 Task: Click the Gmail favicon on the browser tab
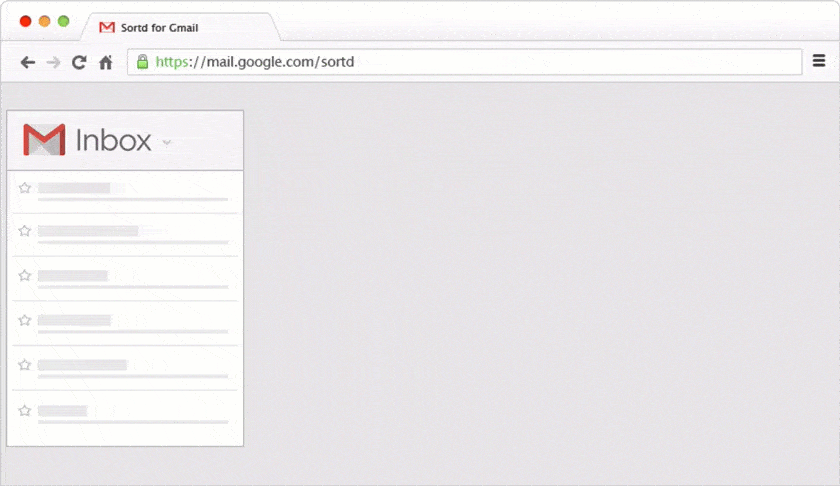tap(107, 27)
